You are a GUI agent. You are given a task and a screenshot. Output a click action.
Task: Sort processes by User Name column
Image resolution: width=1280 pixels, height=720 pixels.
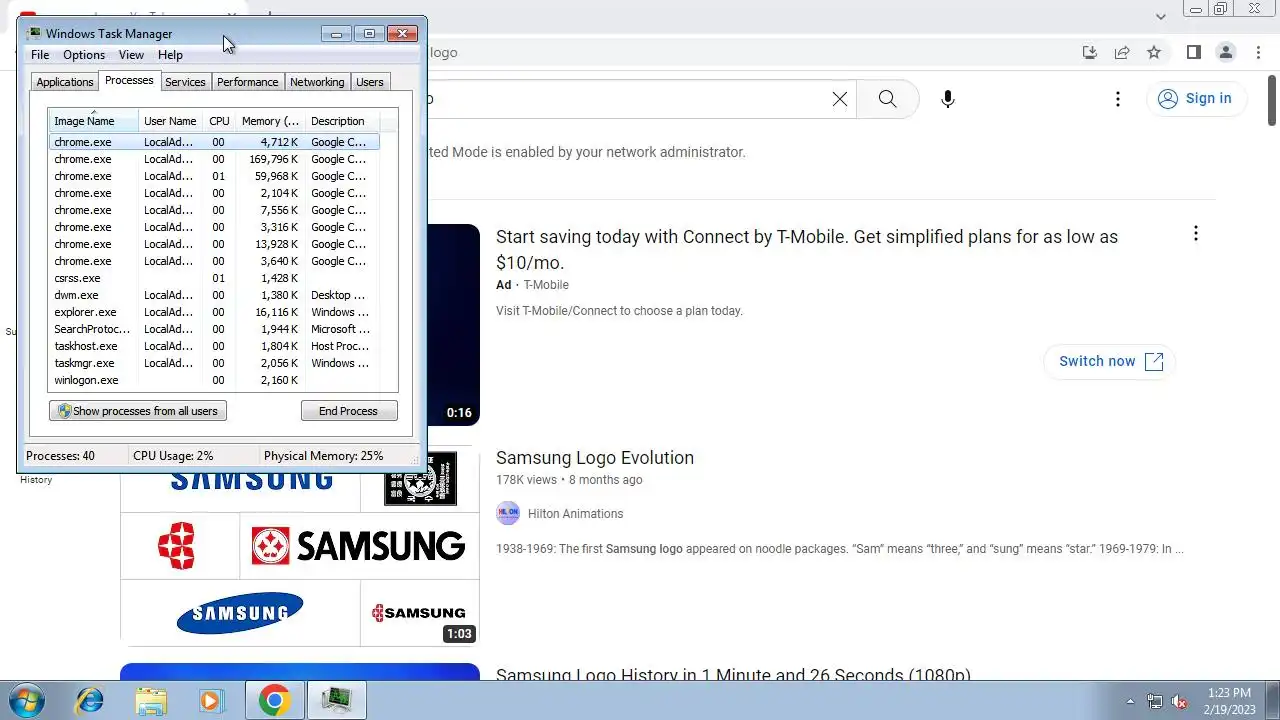[x=170, y=121]
